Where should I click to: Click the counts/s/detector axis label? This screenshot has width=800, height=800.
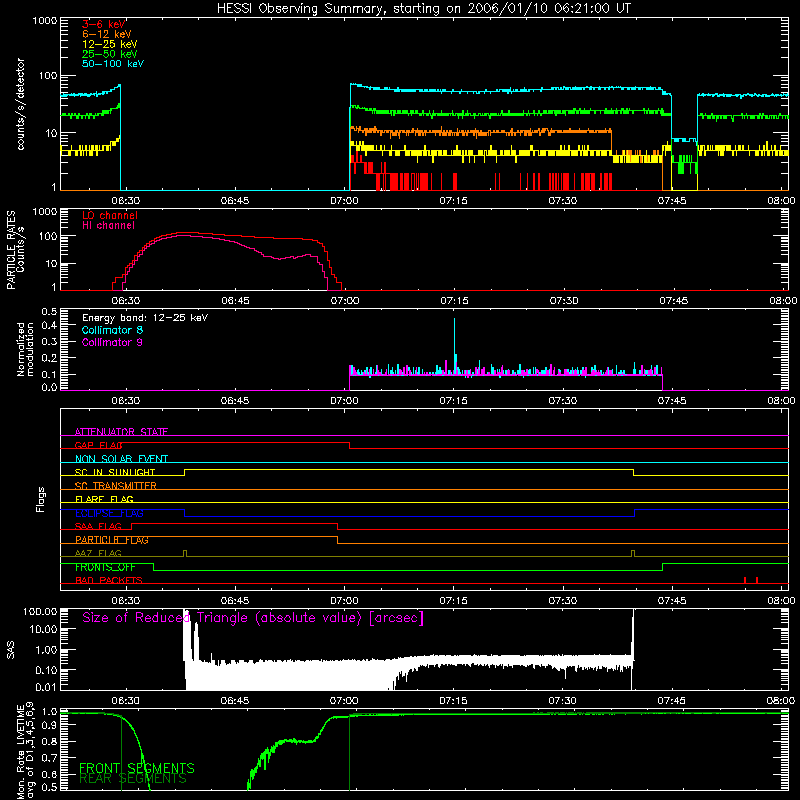pos(20,104)
